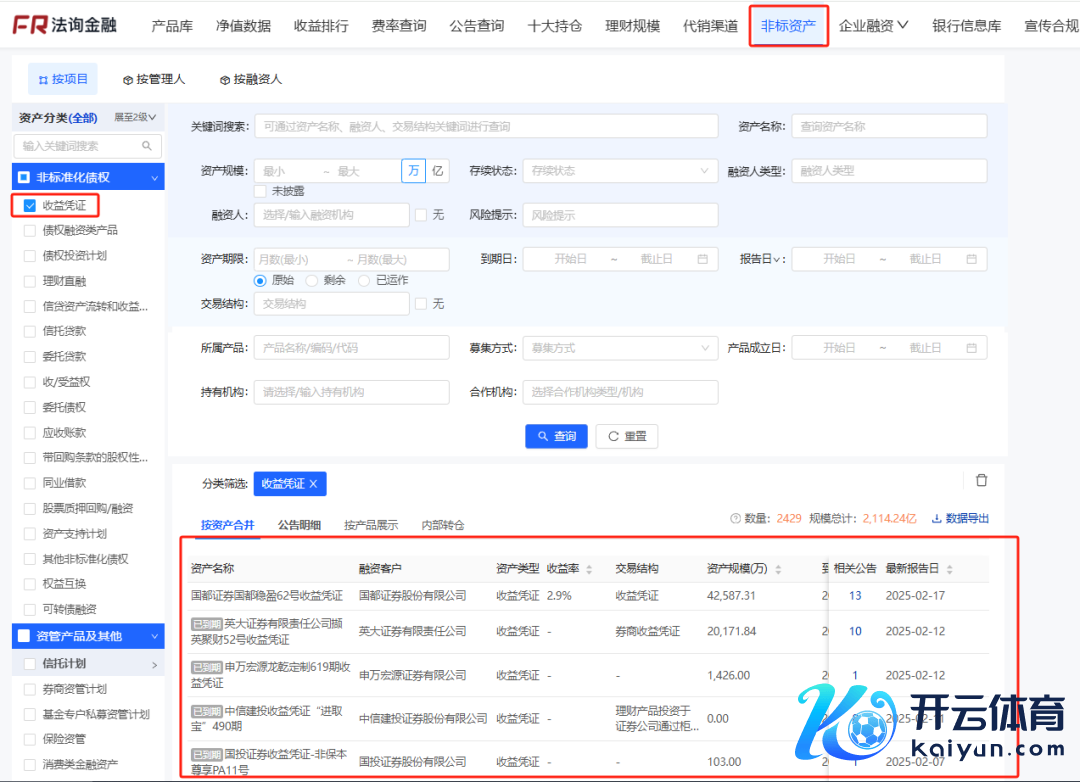Screen dimensions: 1080x782
Task: Open the 存续状态 dropdown
Action: [x=619, y=171]
